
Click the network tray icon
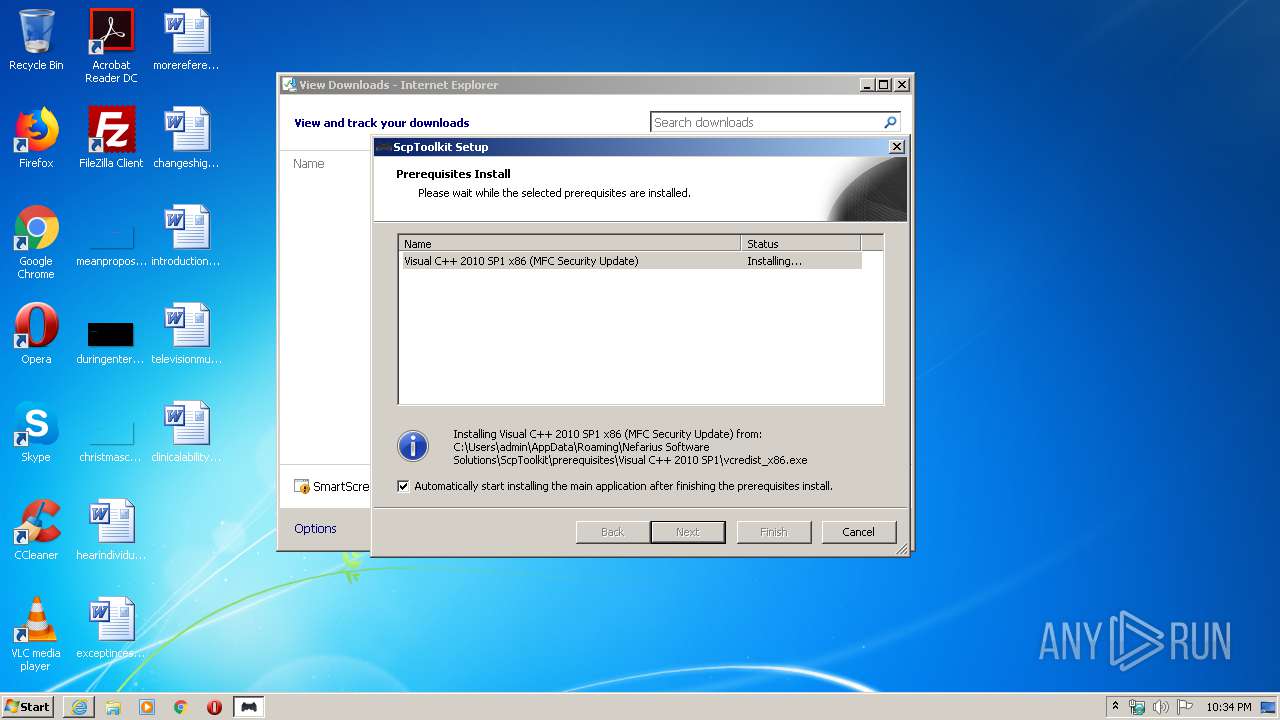point(1137,707)
